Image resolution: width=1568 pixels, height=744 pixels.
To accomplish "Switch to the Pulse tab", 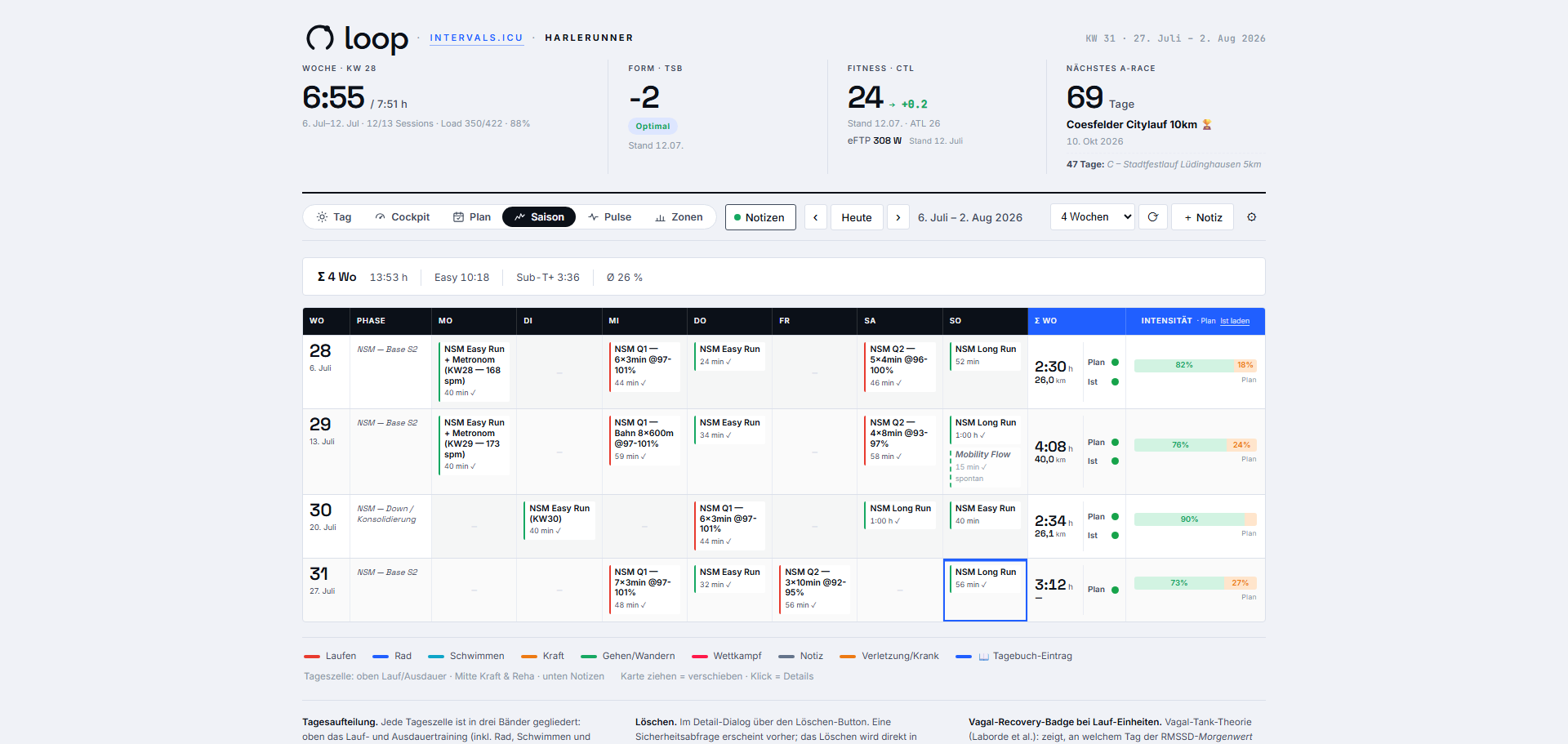I will coord(609,217).
